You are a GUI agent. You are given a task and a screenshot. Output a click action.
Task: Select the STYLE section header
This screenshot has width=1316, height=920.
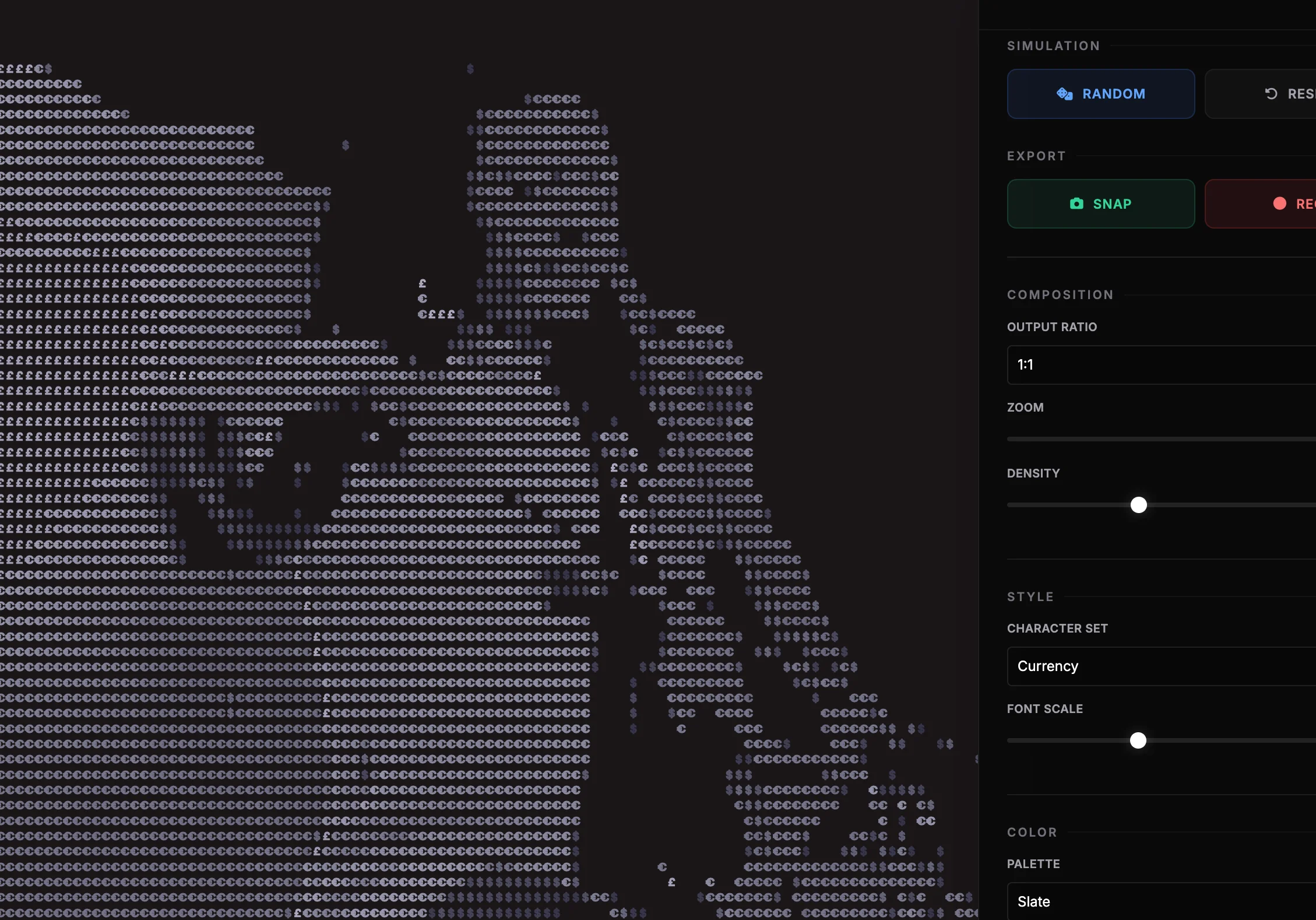pyautogui.click(x=1029, y=596)
